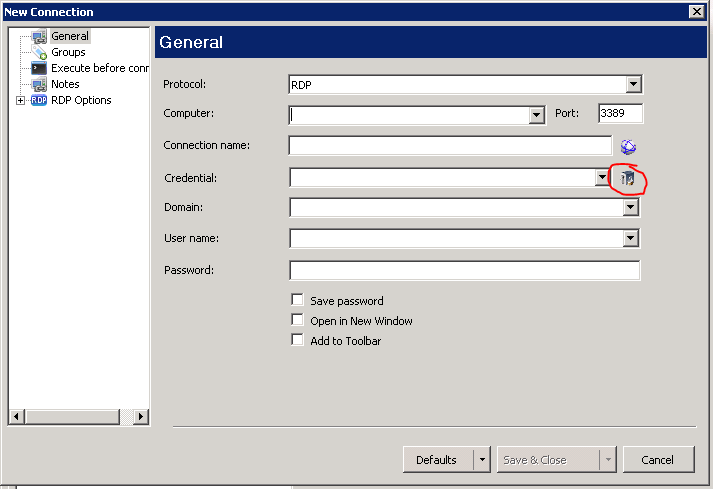Select RDP Options in the tree
Viewport: 713px width, 489px height.
pos(81,100)
